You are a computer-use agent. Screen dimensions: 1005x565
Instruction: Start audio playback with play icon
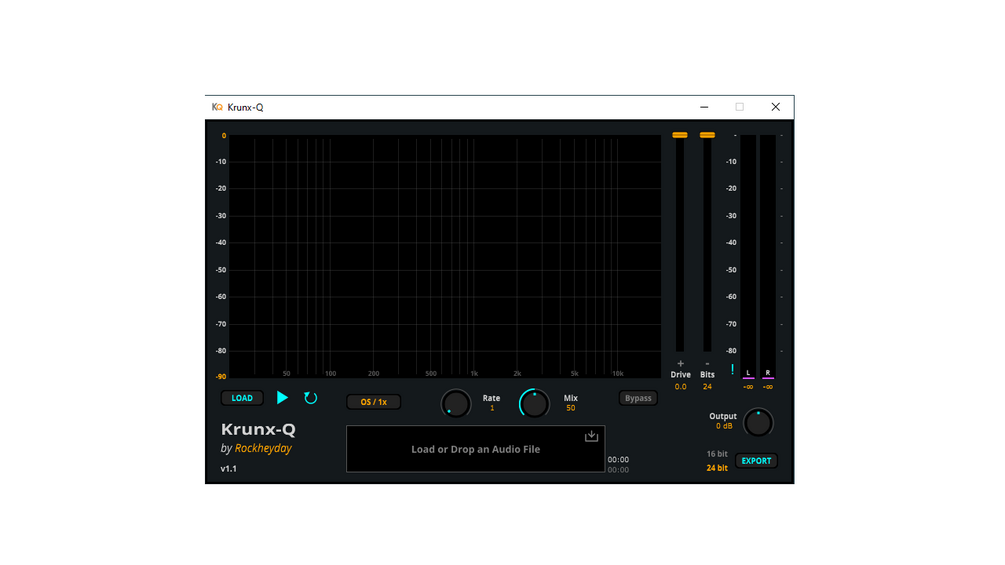pyautogui.click(x=282, y=398)
